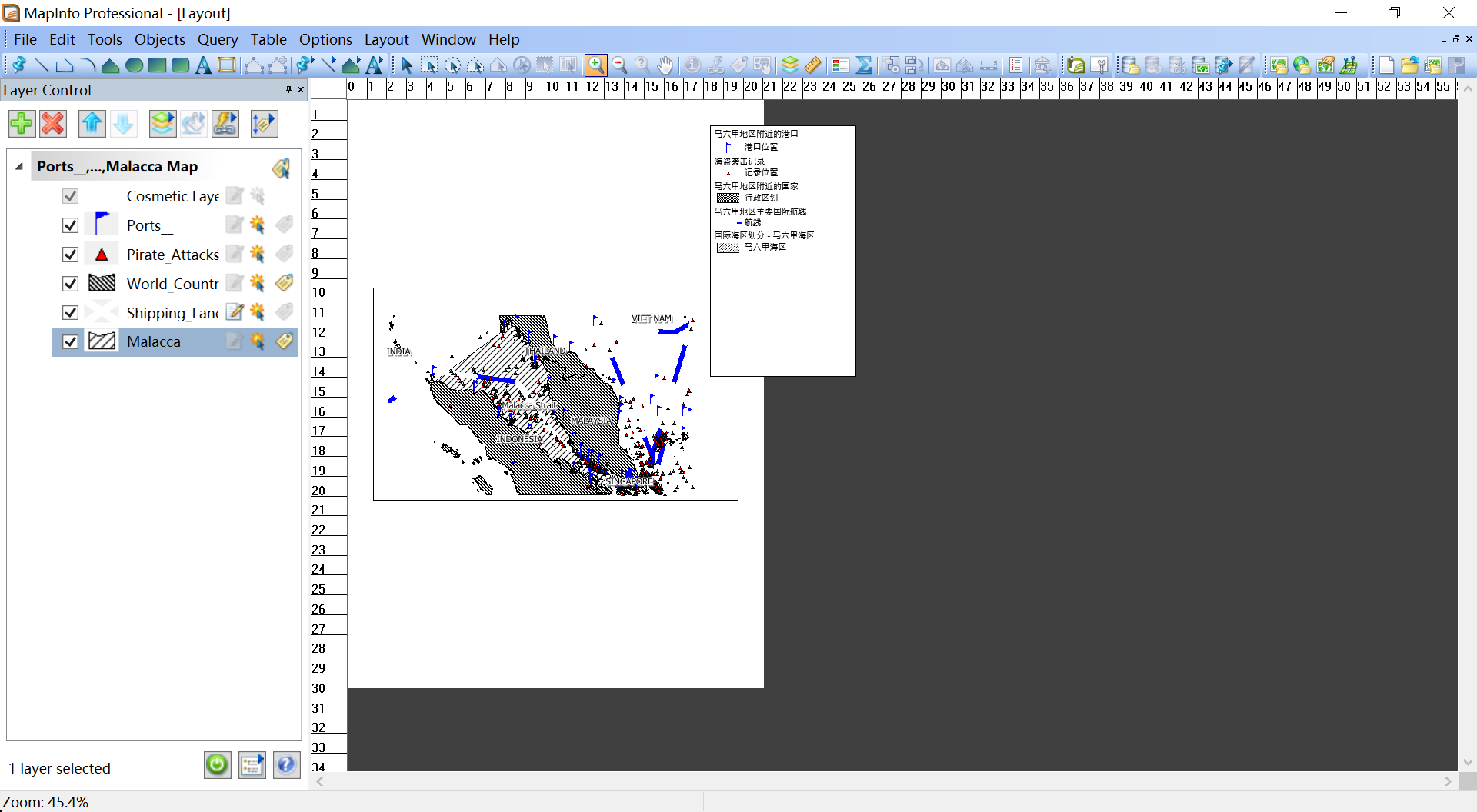Select the Cosmetic Layer row
The height and width of the screenshot is (812, 1477).
175,196
